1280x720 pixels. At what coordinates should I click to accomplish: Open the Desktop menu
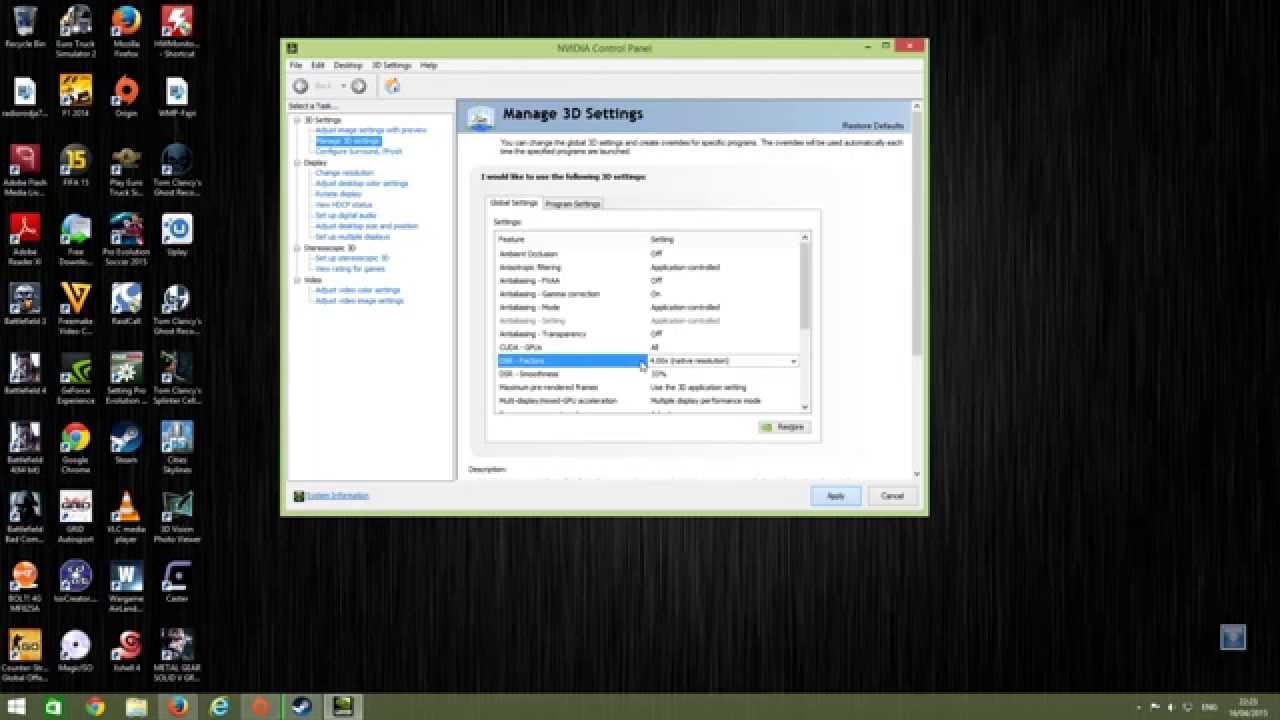[x=348, y=65]
